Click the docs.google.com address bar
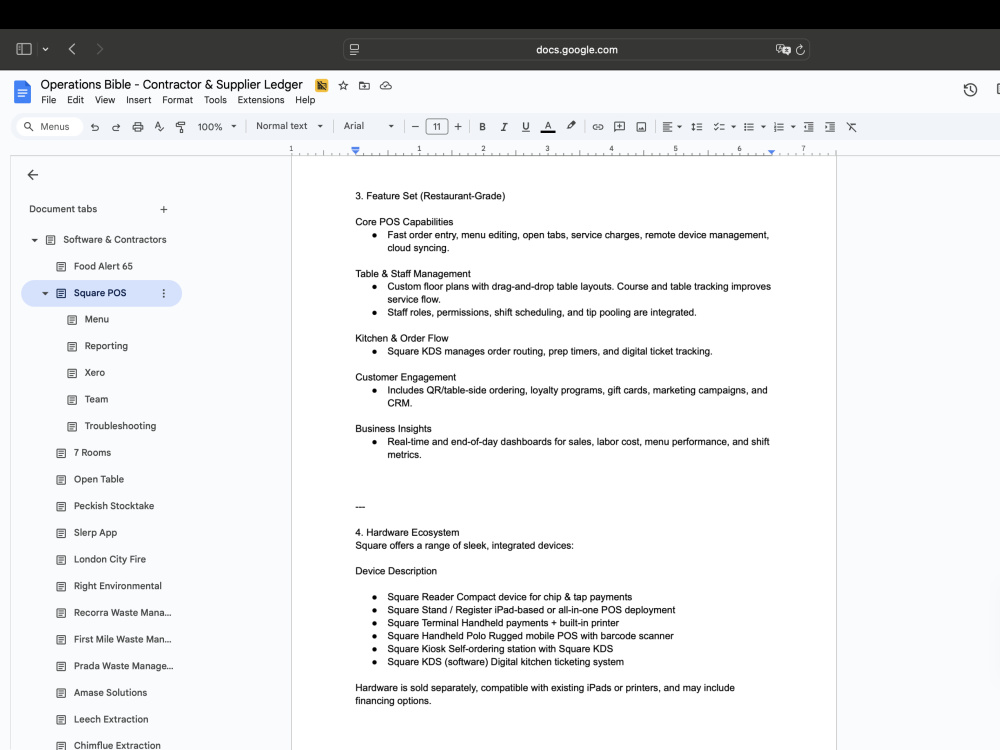 pyautogui.click(x=577, y=50)
